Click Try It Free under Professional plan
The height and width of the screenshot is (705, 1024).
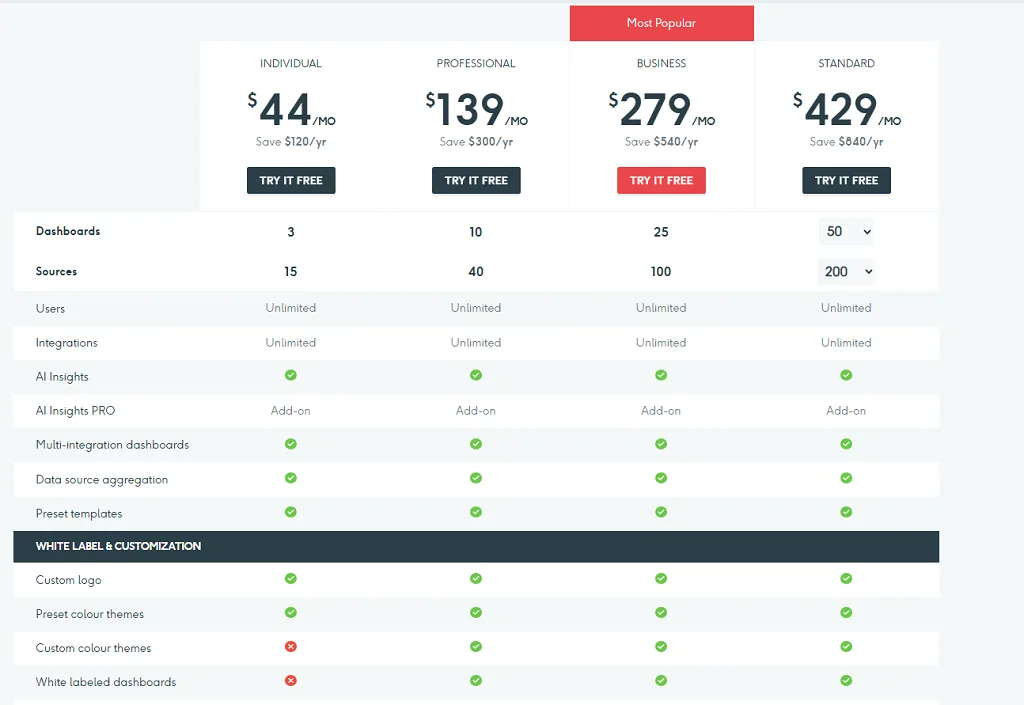point(476,181)
